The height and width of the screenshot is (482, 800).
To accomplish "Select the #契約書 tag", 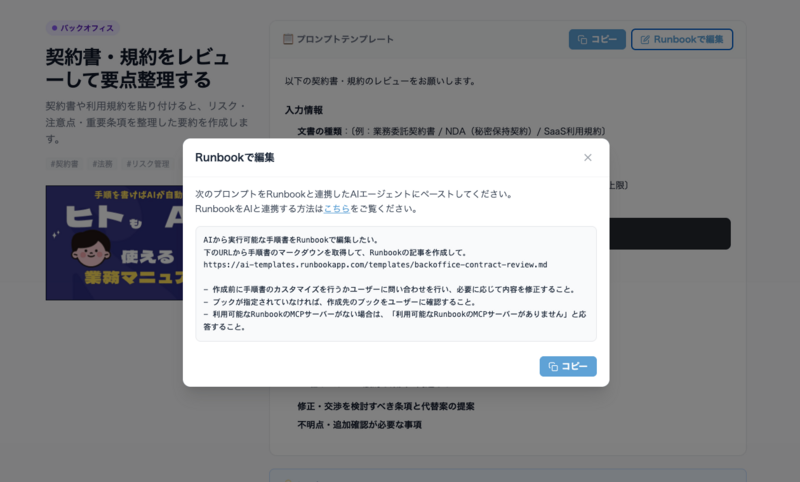I will (x=64, y=164).
